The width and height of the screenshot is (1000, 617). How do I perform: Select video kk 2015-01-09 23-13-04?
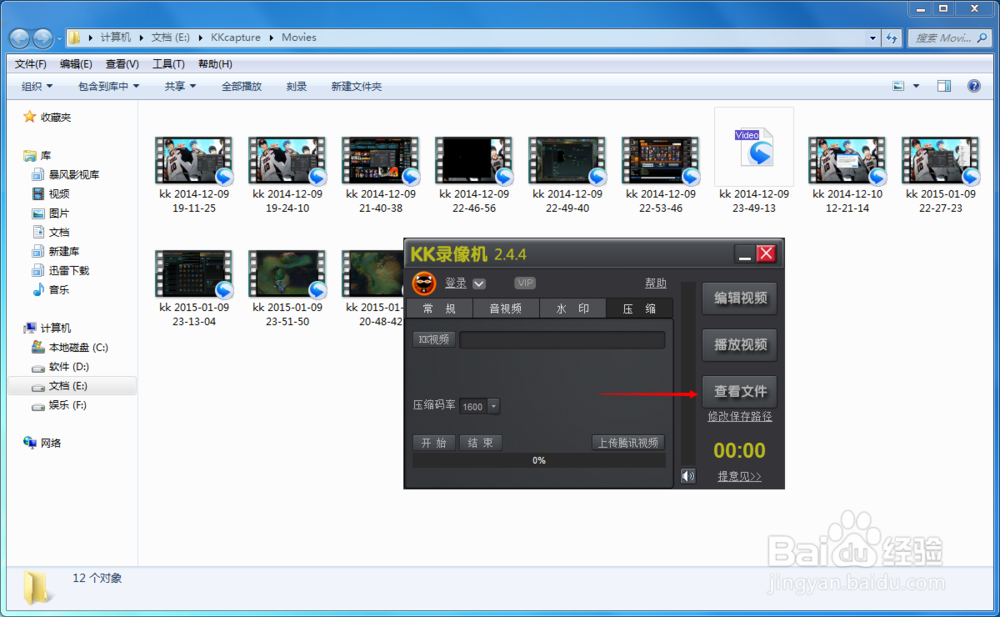[x=194, y=288]
